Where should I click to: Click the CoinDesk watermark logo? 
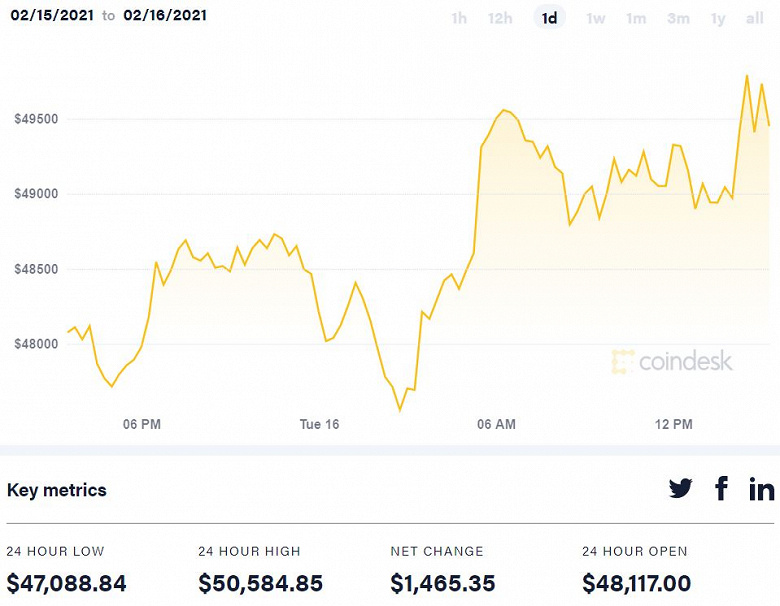click(672, 361)
